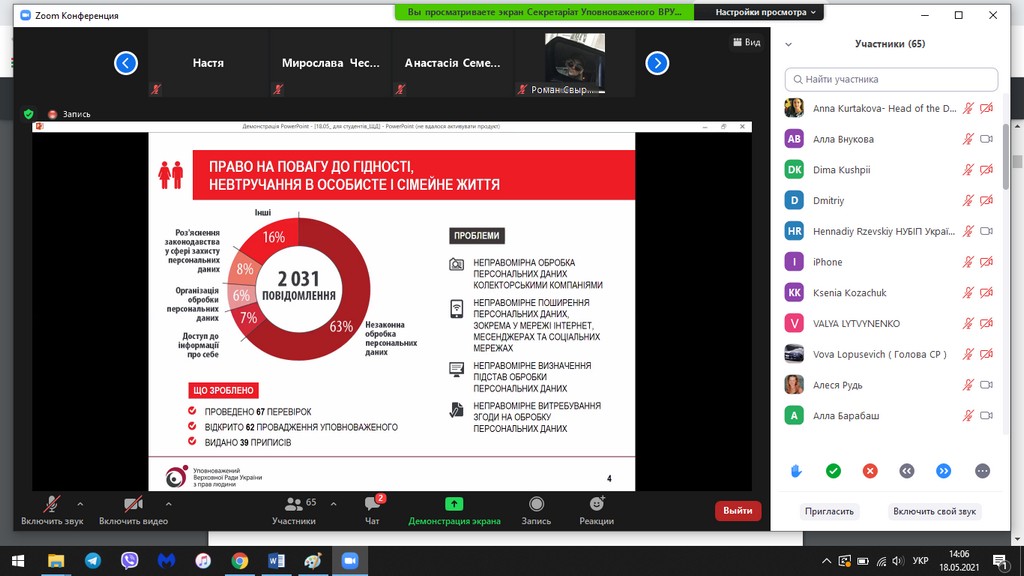Open the Чат panel
The height and width of the screenshot is (576, 1024).
click(x=372, y=510)
